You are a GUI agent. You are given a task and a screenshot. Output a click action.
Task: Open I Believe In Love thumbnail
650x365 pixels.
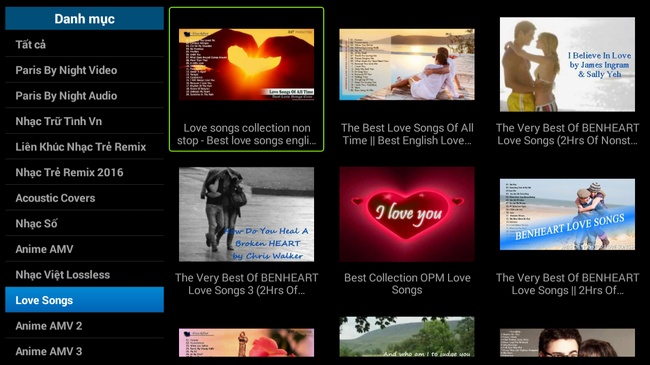[567, 64]
